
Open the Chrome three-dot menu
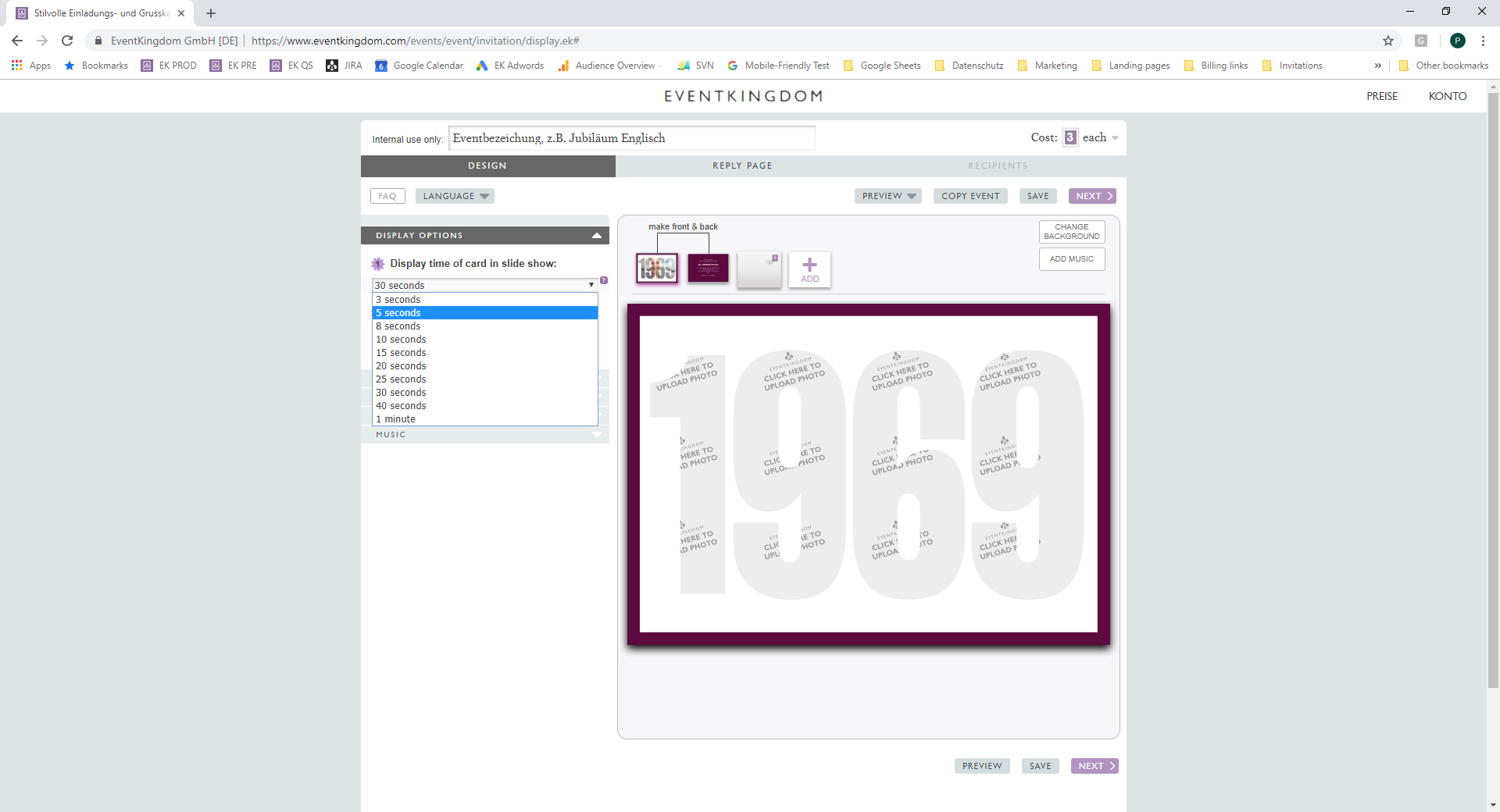click(1482, 41)
